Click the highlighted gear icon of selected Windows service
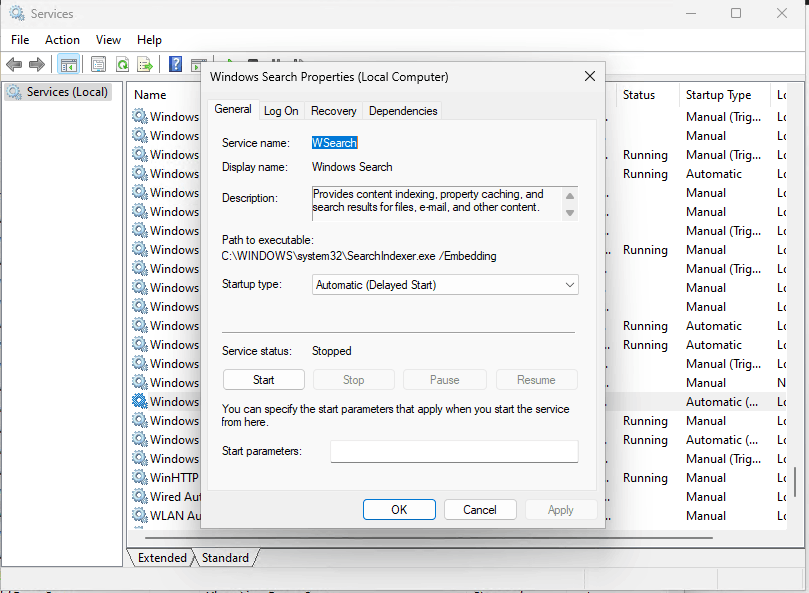809x593 pixels. [x=140, y=401]
